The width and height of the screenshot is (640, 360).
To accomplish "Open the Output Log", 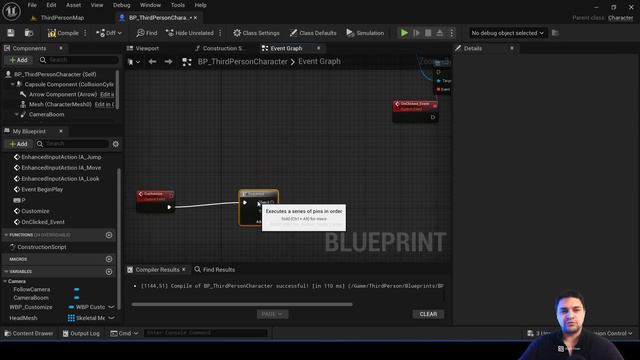I will click(x=81, y=333).
